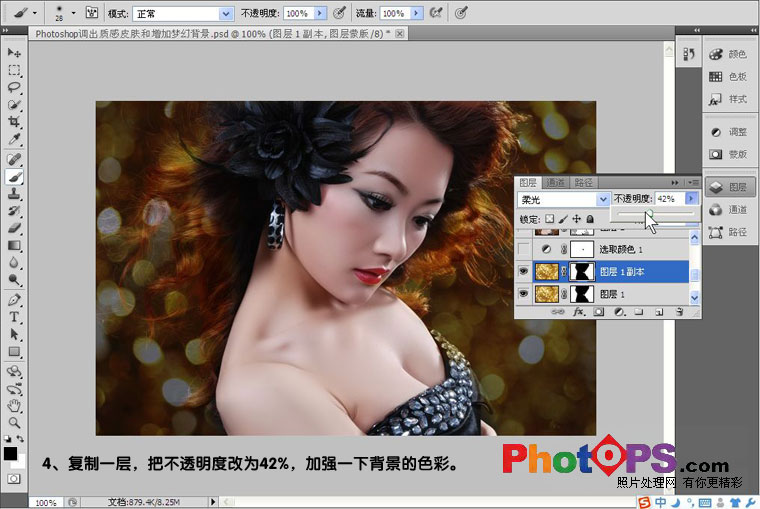Toggle Quick Mask mode

14,479
